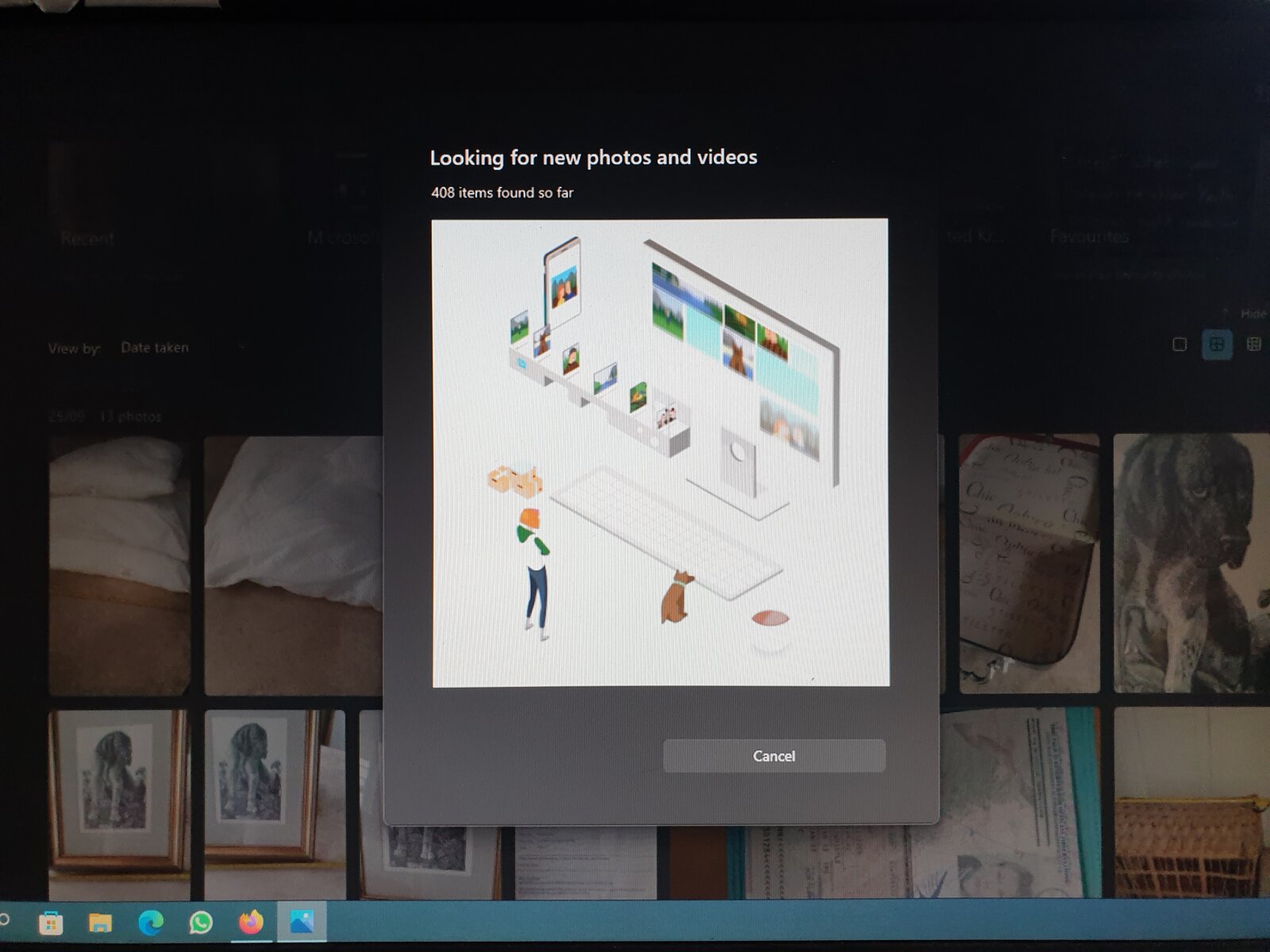
Task: Open WhatsApp from the taskbar
Action: (201, 922)
